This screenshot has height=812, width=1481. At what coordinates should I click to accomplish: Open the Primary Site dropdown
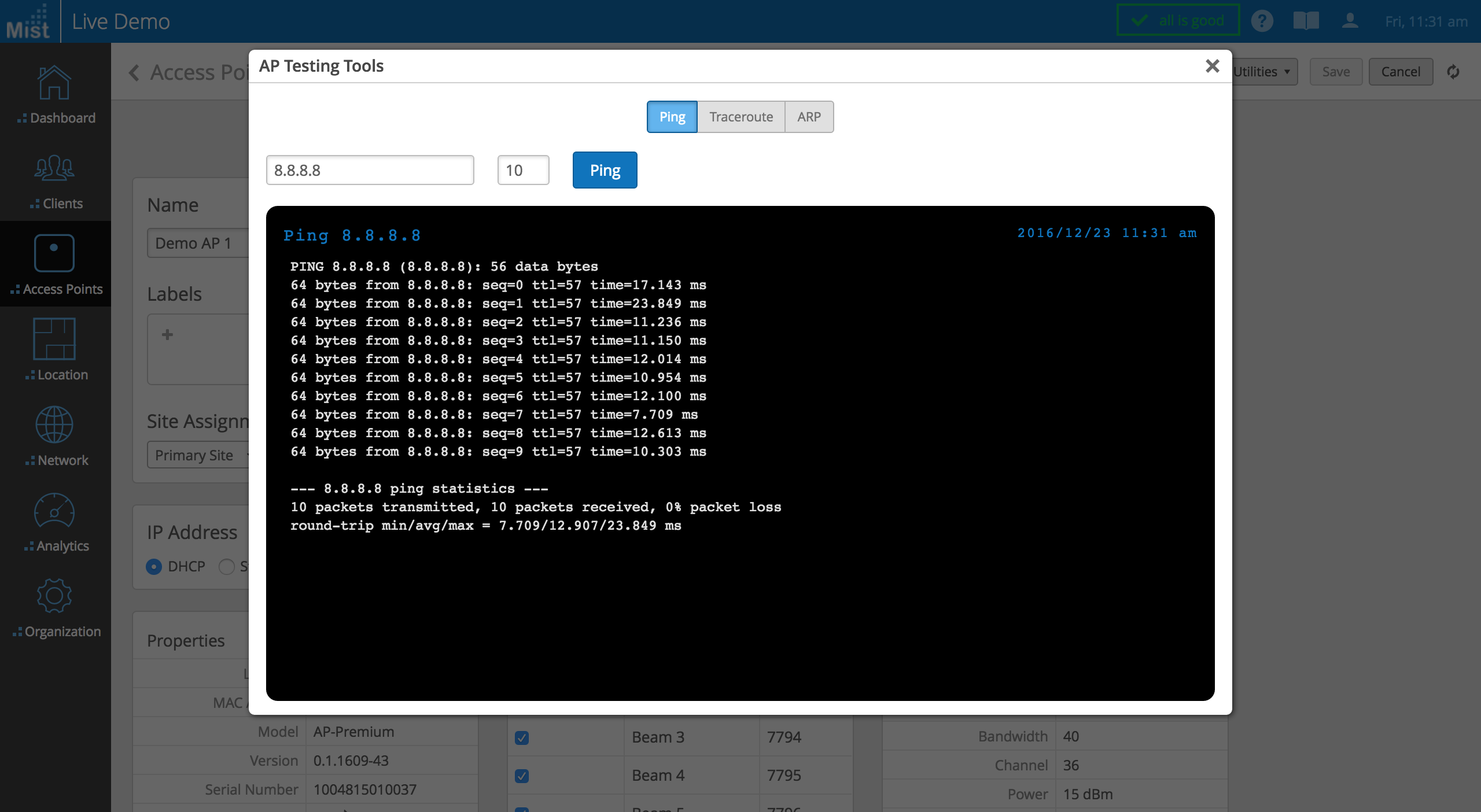(198, 455)
